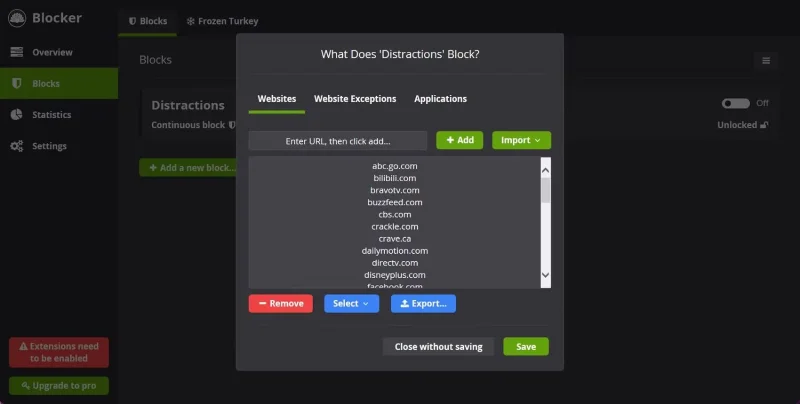Click the Enter URL input field
This screenshot has width=800, height=404.
click(x=338, y=141)
